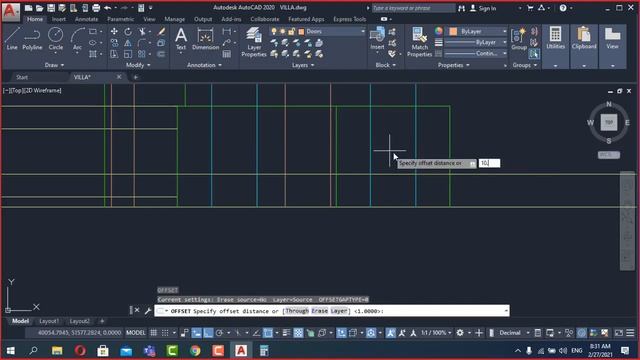Screen dimensions: 640x360
Task: Toggle drawing grid display in status bar
Action: [x=153, y=333]
